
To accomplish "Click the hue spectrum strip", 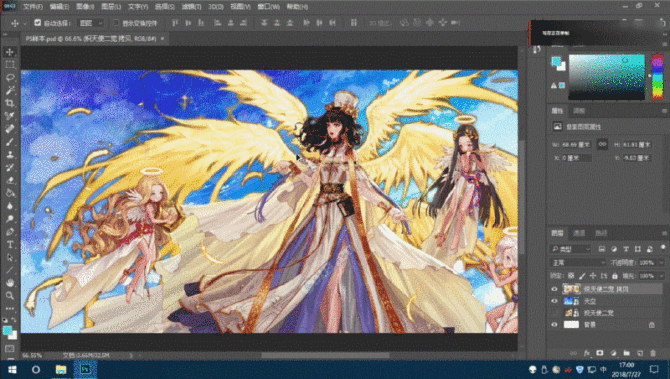I will tap(657, 77).
